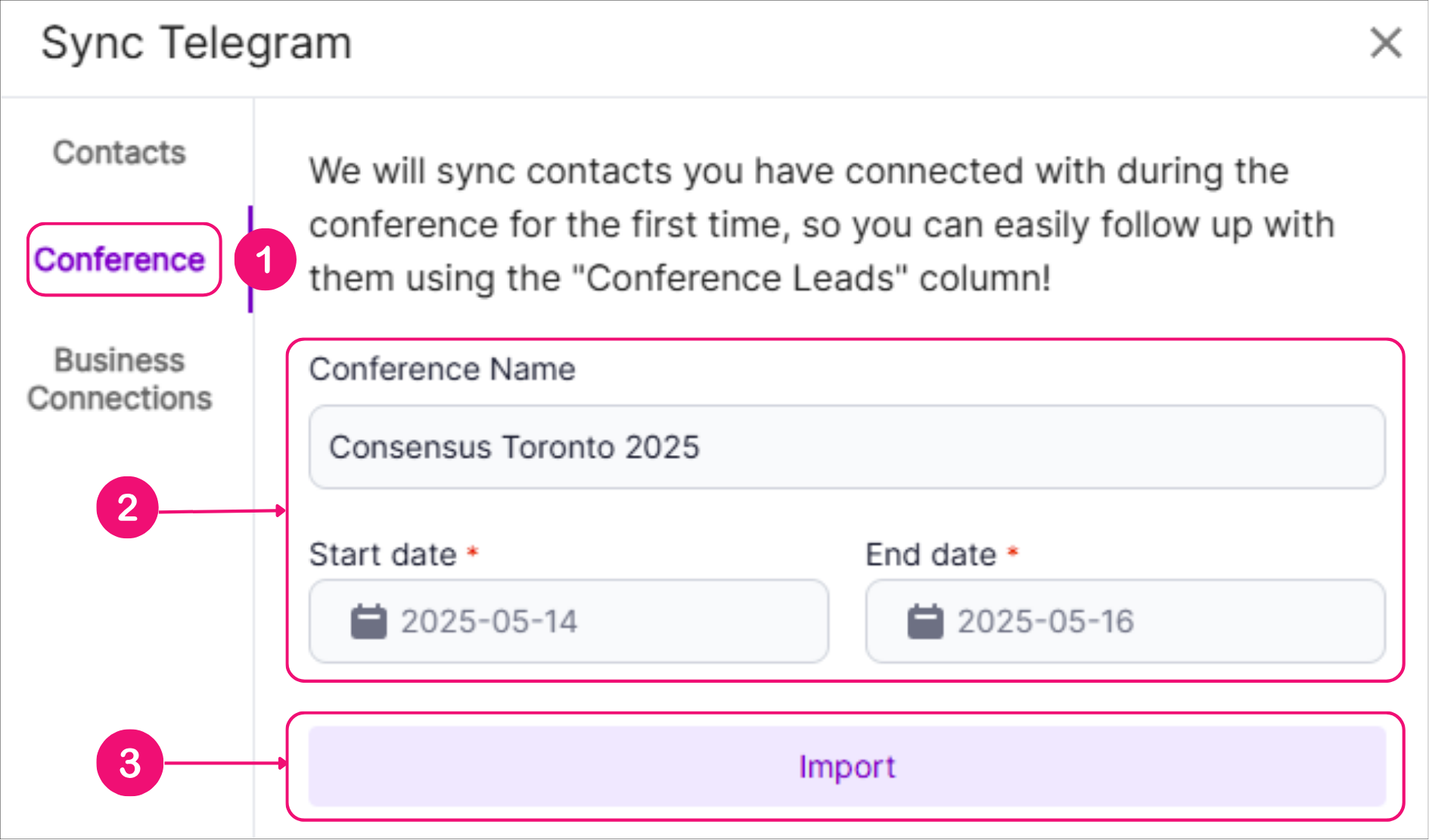Image resolution: width=1429 pixels, height=840 pixels.
Task: Click the Start date calendar icon
Action: coord(368,621)
